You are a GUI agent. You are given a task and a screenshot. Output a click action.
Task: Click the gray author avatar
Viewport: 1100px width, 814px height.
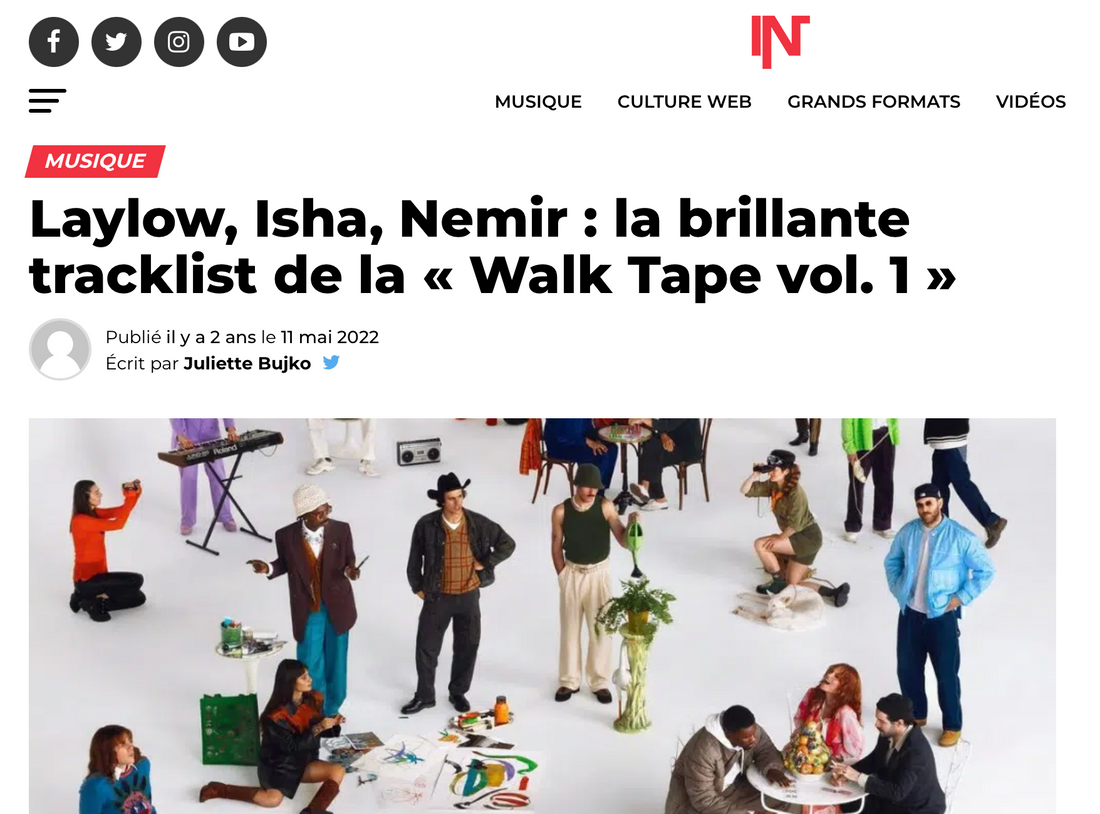point(60,349)
